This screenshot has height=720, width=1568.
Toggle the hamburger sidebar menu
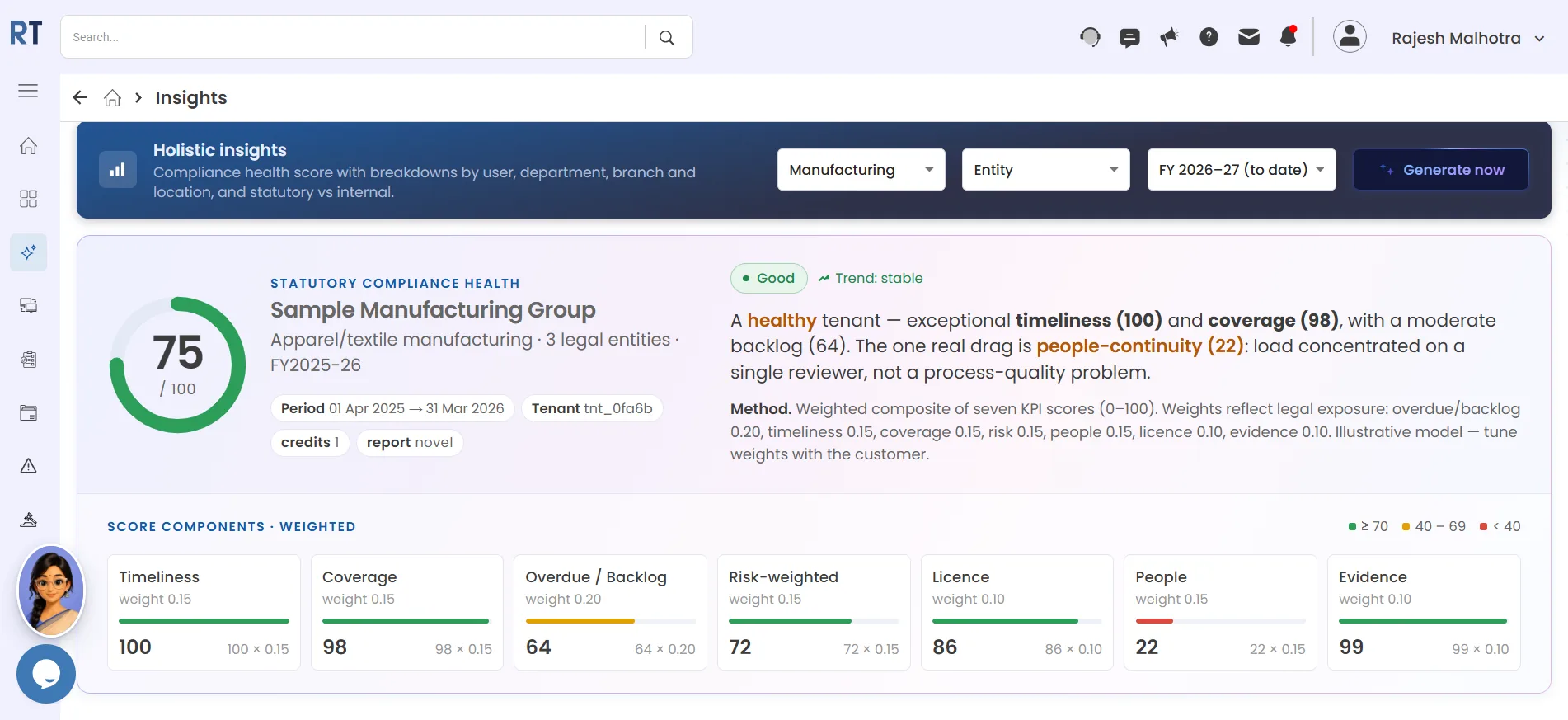(x=28, y=91)
